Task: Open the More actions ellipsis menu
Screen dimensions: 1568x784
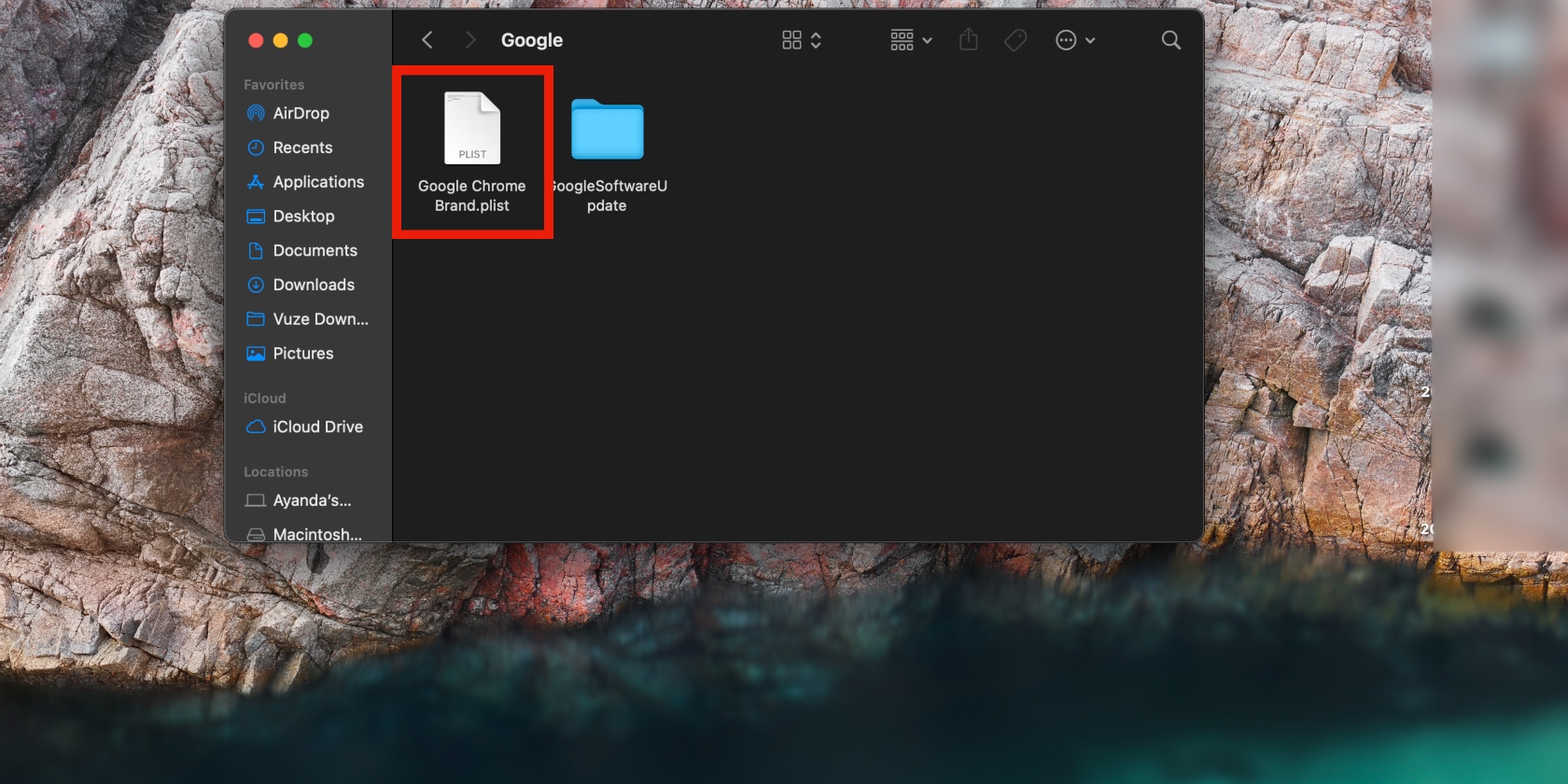Action: point(1075,40)
